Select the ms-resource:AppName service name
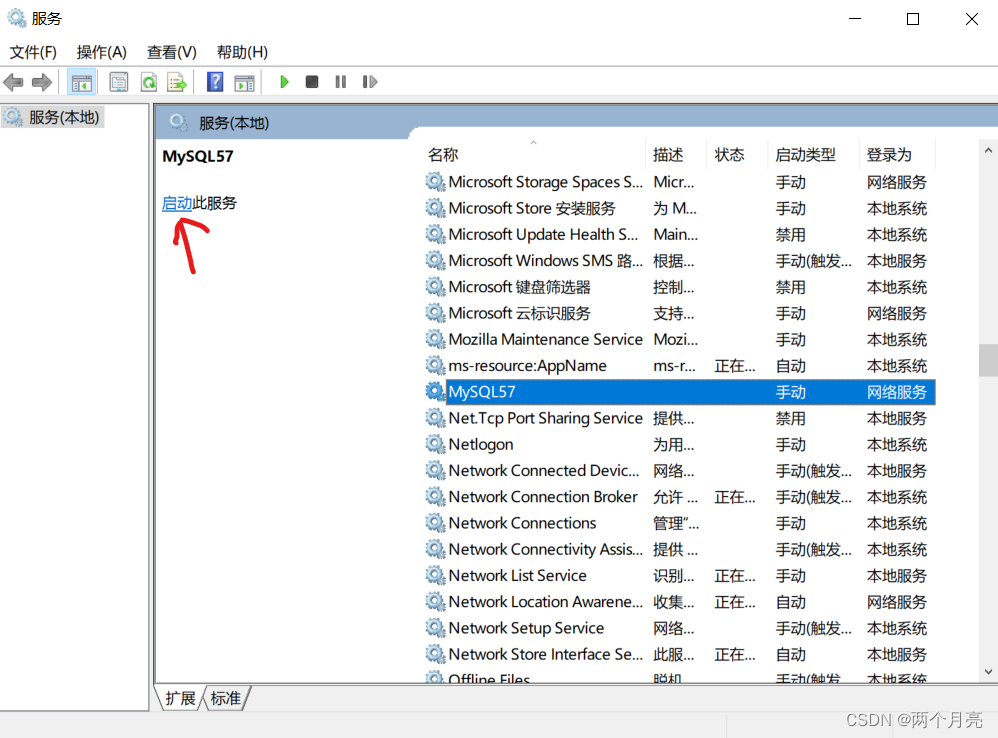 [x=528, y=366]
